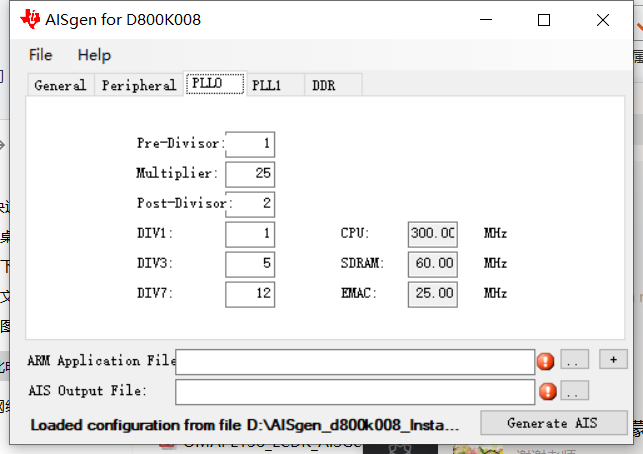Open the File menu
The height and width of the screenshot is (454, 643).
[41, 55]
